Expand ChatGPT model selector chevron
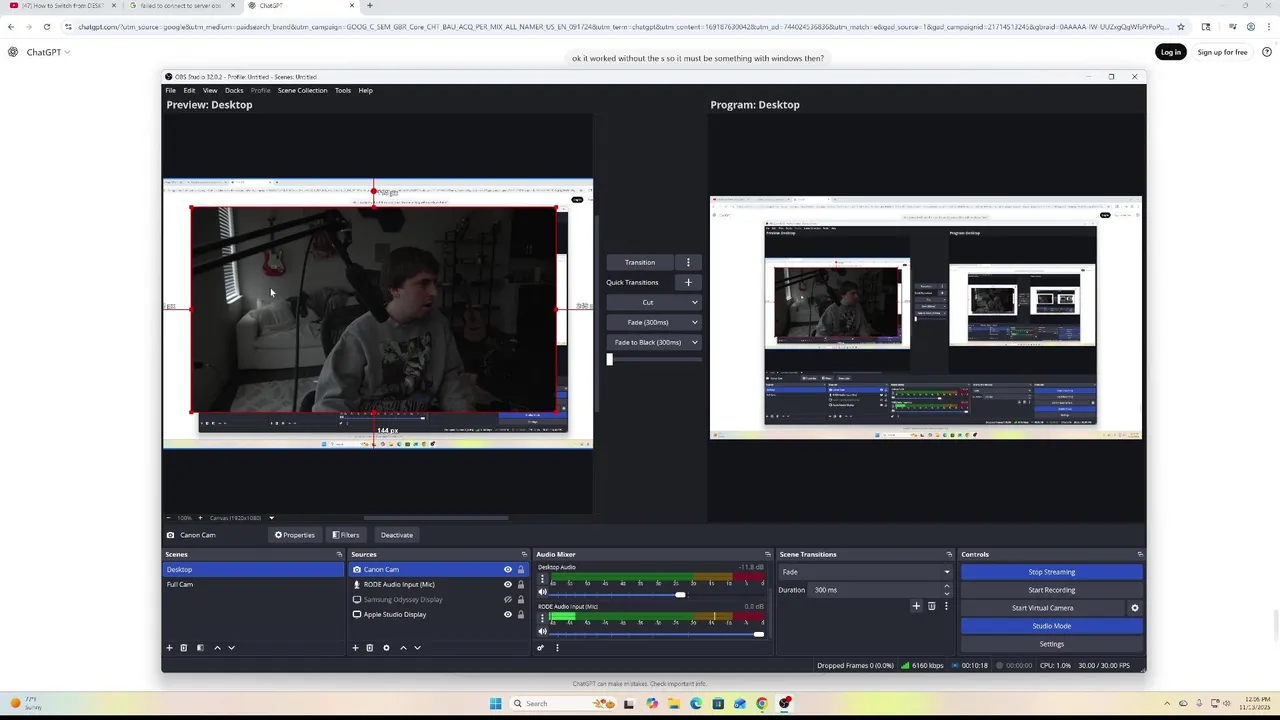The image size is (1280, 720). (67, 52)
